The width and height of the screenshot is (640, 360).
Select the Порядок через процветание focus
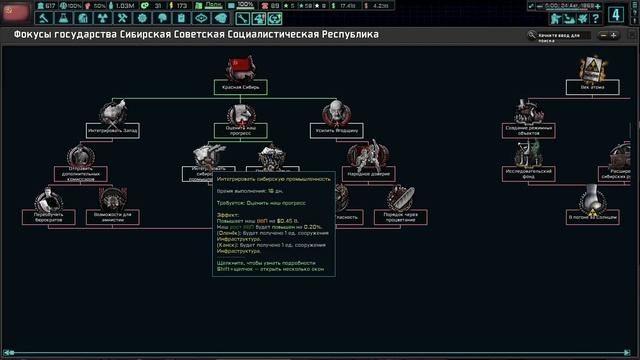click(400, 206)
